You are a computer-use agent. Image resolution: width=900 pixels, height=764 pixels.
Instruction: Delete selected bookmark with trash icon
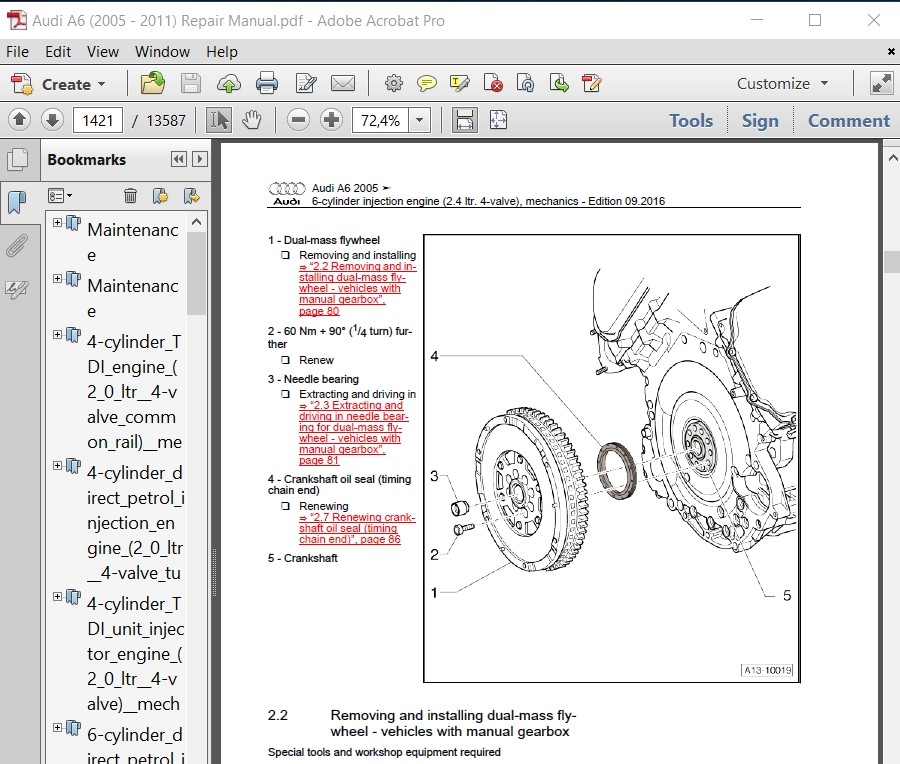[130, 195]
